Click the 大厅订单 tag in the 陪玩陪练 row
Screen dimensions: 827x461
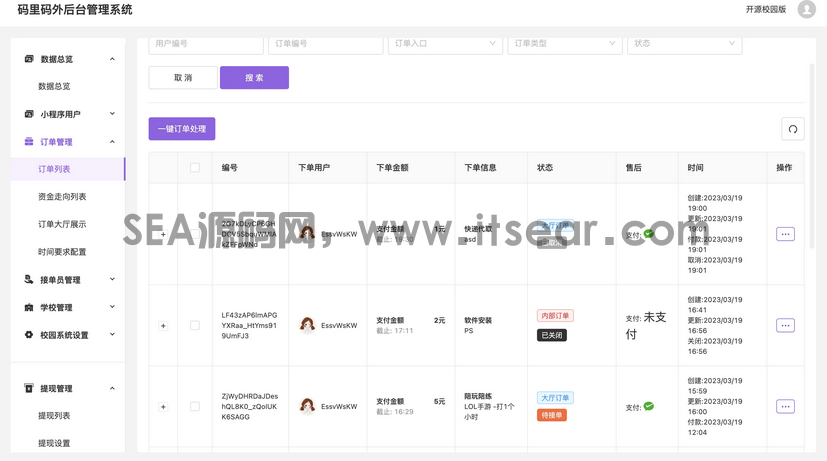click(x=555, y=398)
